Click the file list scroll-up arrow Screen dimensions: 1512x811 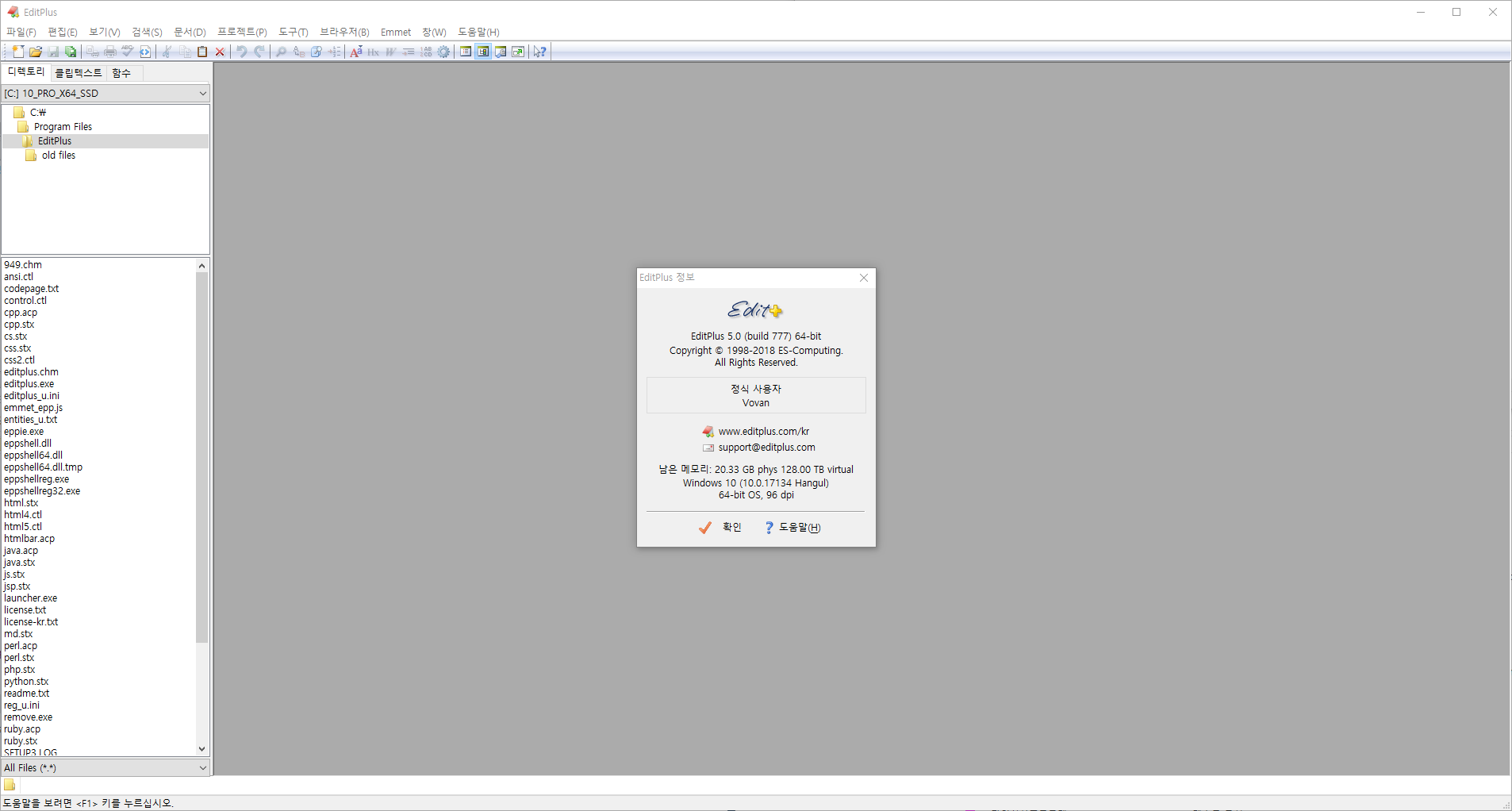pyautogui.click(x=201, y=266)
